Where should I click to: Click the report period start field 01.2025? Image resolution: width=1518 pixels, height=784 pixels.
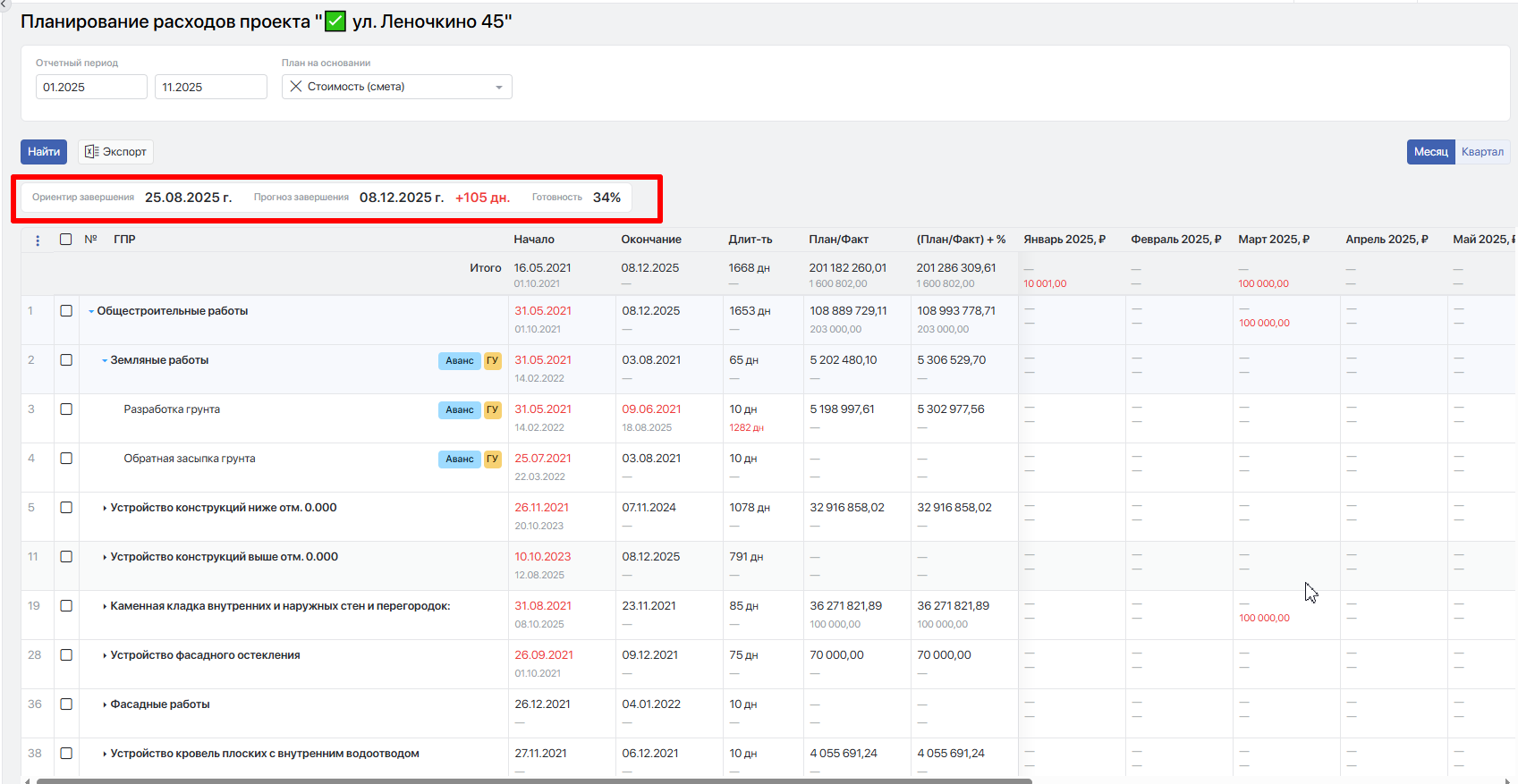(91, 88)
